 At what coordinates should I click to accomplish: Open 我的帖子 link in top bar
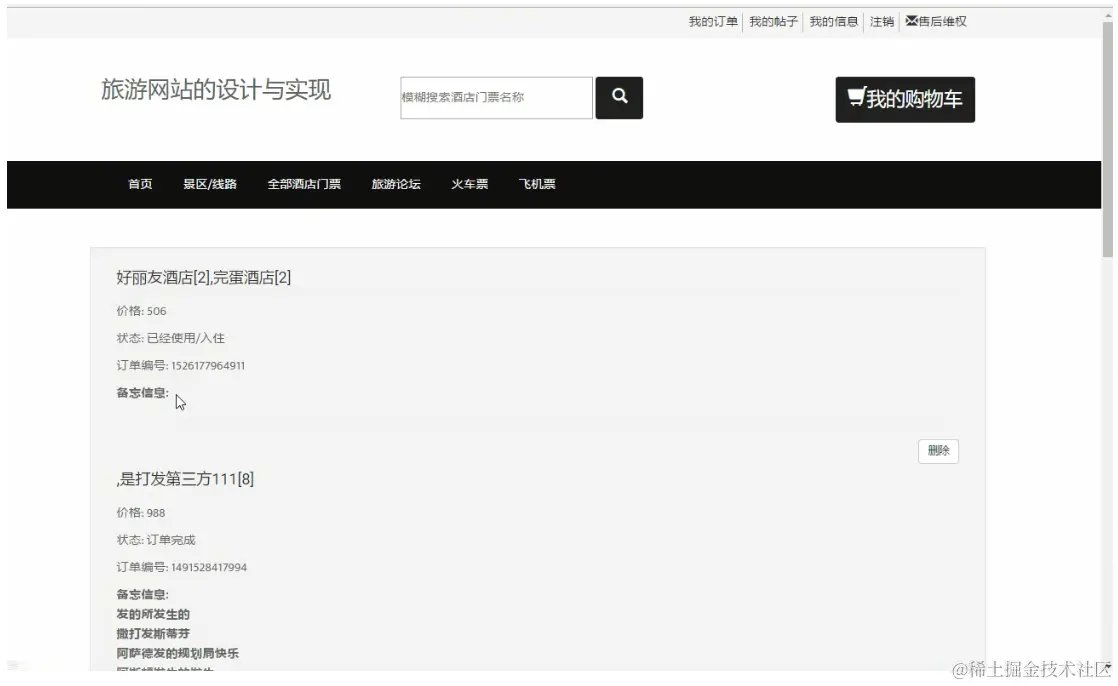click(x=773, y=21)
